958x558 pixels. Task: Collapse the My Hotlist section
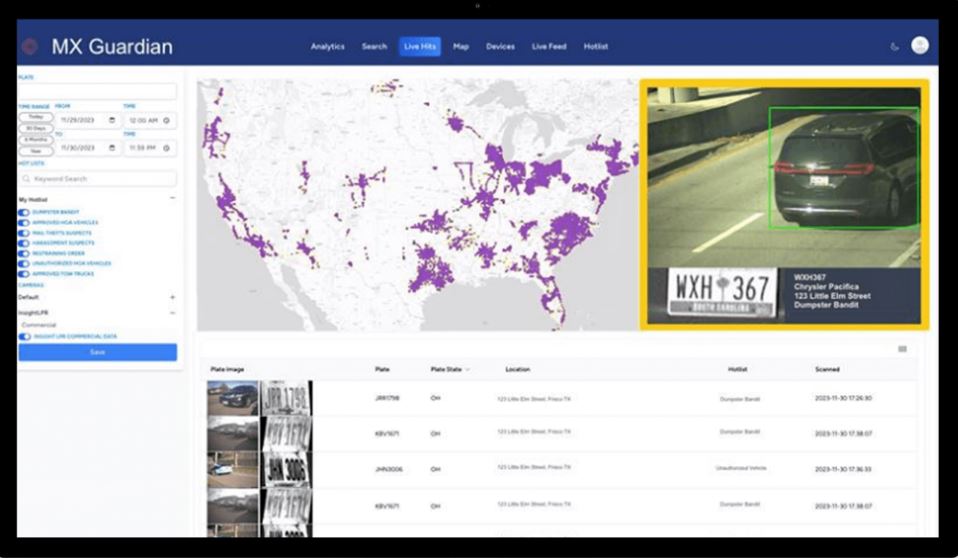(172, 199)
